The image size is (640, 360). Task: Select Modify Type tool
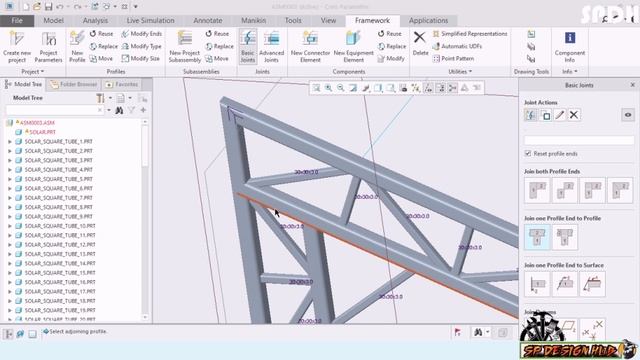click(142, 46)
